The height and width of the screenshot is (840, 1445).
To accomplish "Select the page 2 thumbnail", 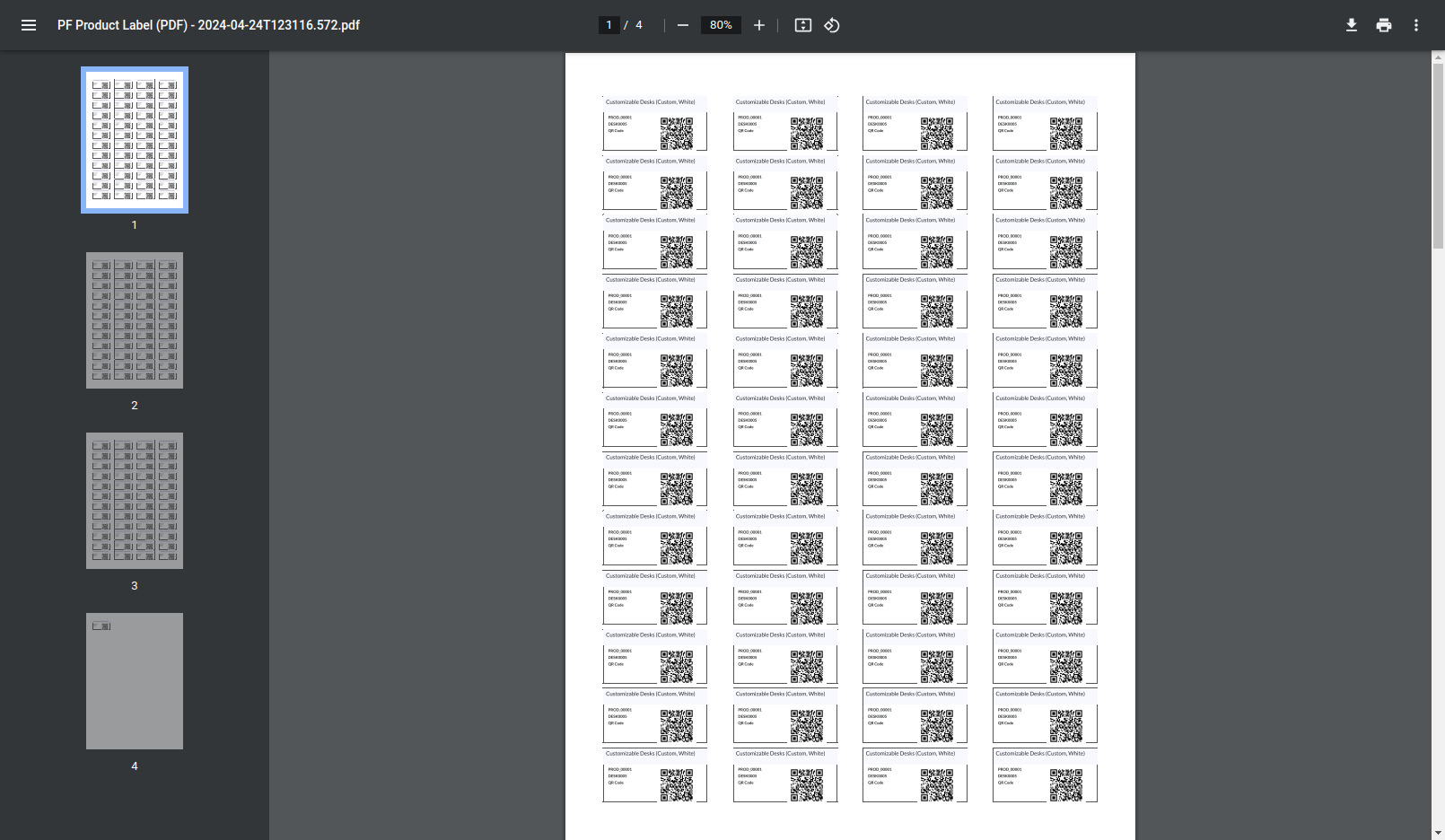I will click(134, 320).
